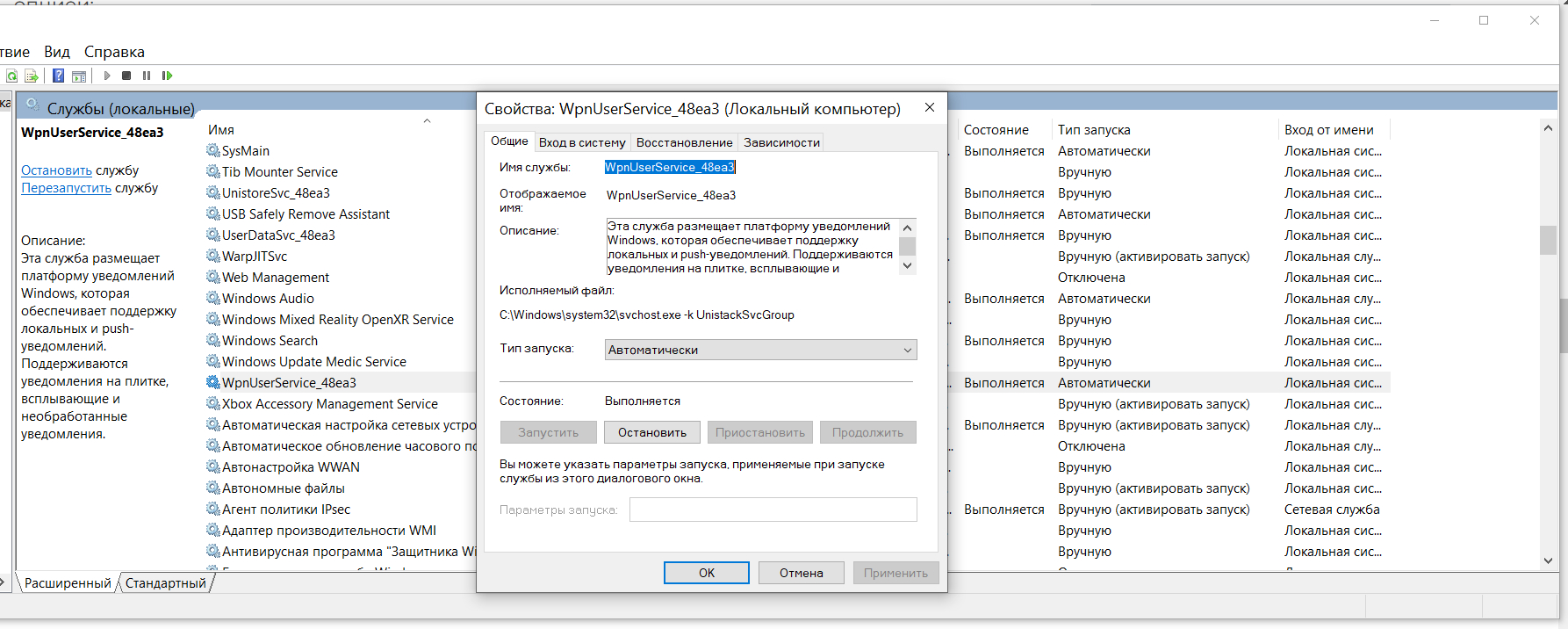Image resolution: width=1568 pixels, height=629 pixels.
Task: Switch to the Общие tab
Action: tap(509, 141)
